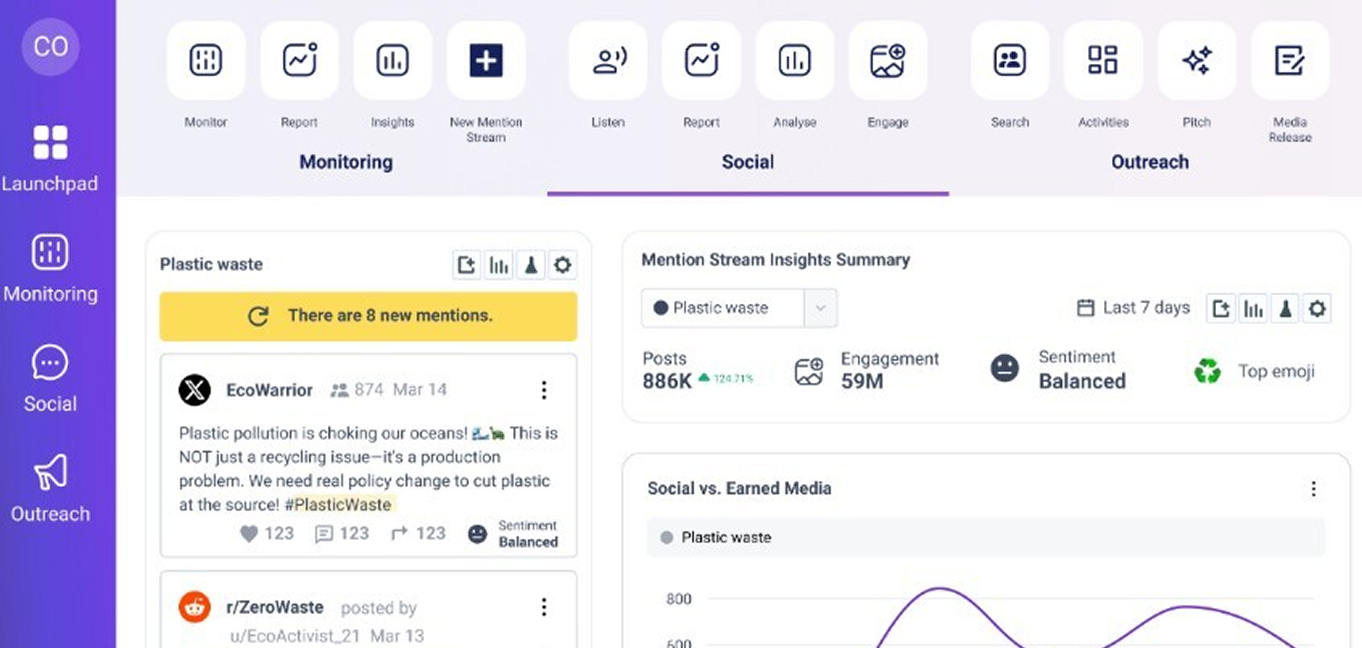Open journalist Search icon in Outreach
The height and width of the screenshot is (648, 1362).
point(1009,62)
